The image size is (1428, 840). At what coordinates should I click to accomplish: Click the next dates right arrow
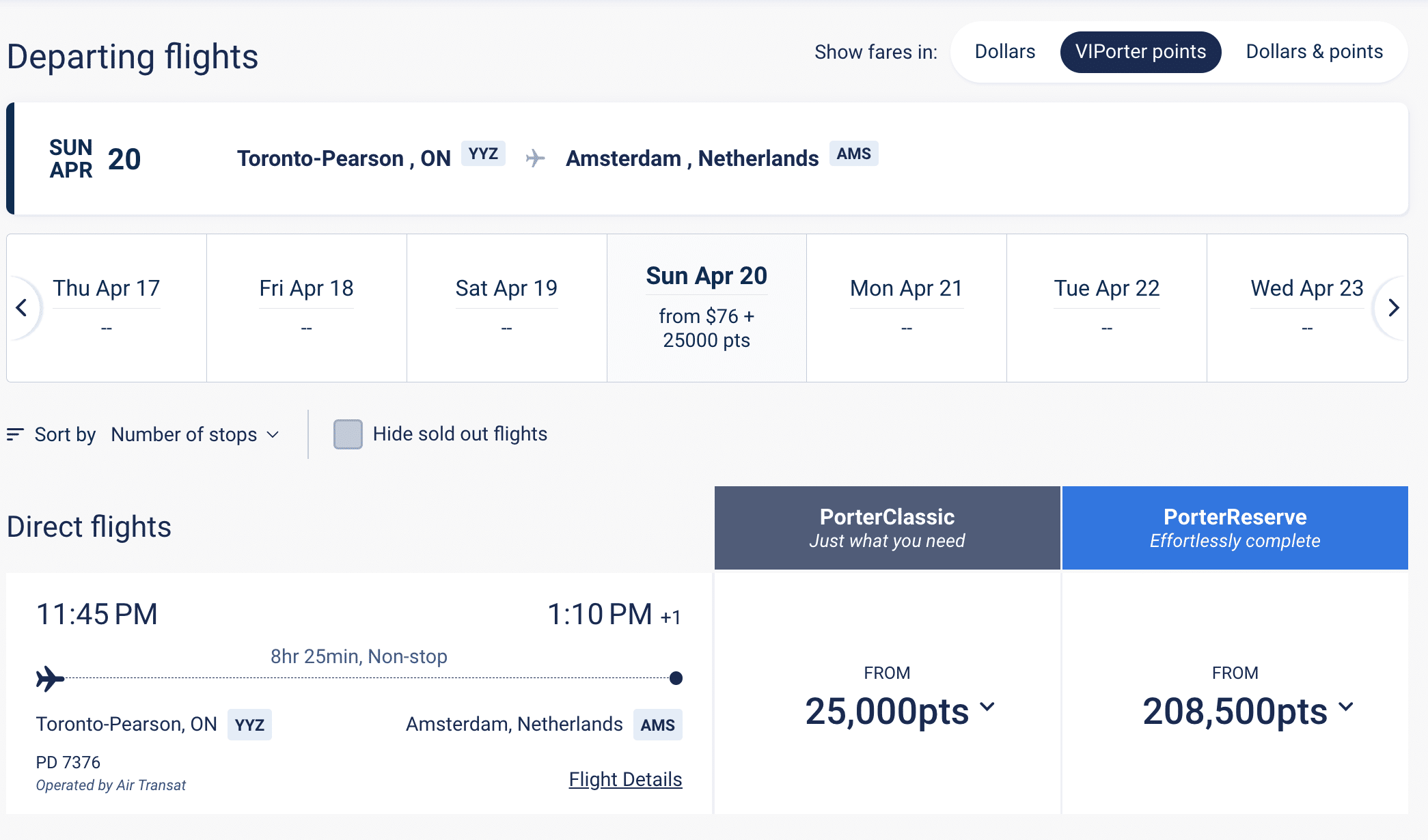tap(1394, 308)
